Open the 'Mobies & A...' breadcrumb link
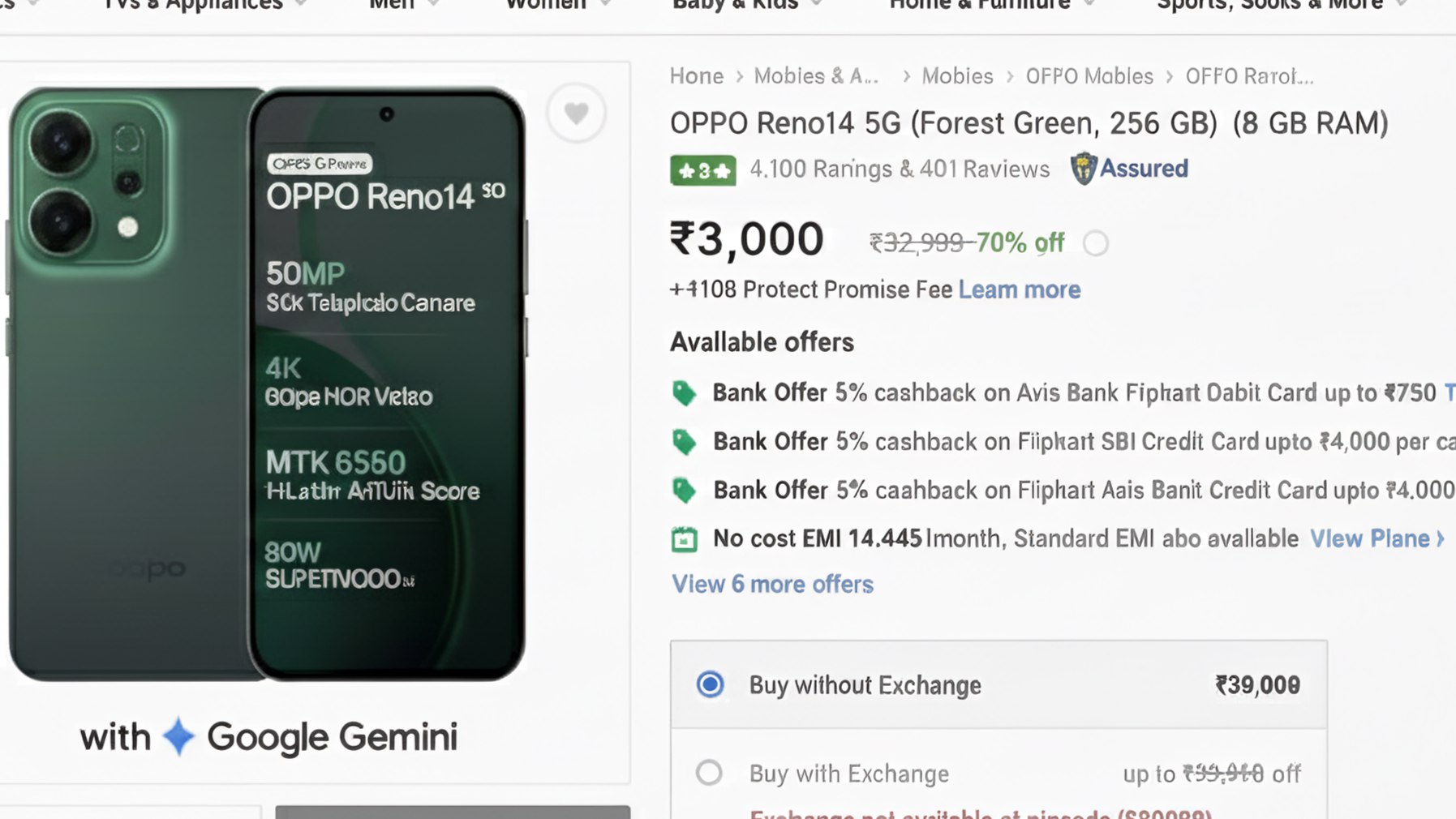This screenshot has height=819, width=1456. coord(817,76)
